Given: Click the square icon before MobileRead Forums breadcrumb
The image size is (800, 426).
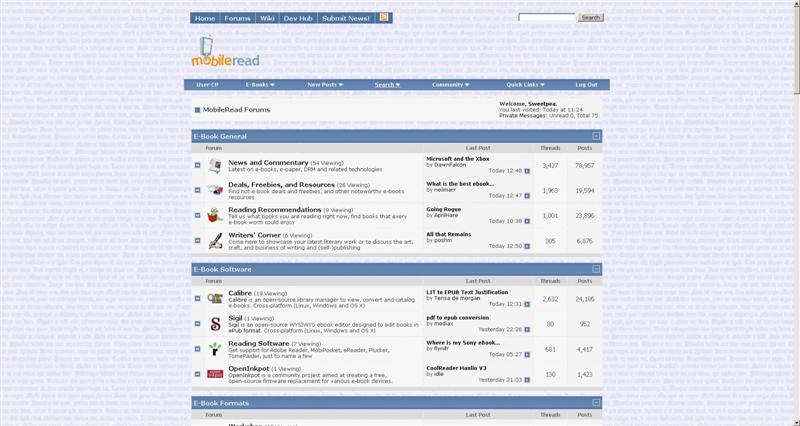Looking at the screenshot, I should point(197,110).
